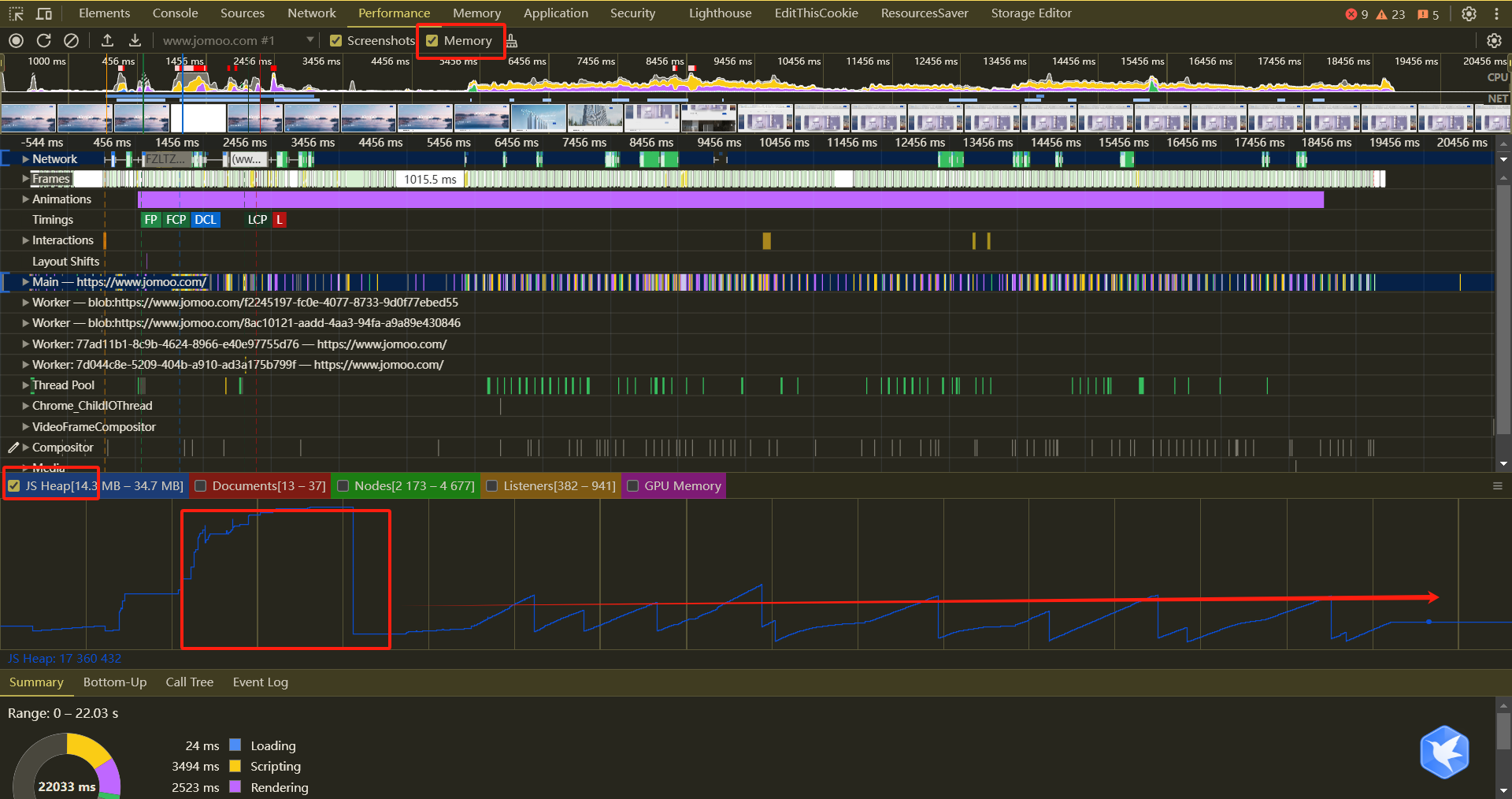Open the Sources tab
This screenshot has height=799, width=1512.
(243, 13)
